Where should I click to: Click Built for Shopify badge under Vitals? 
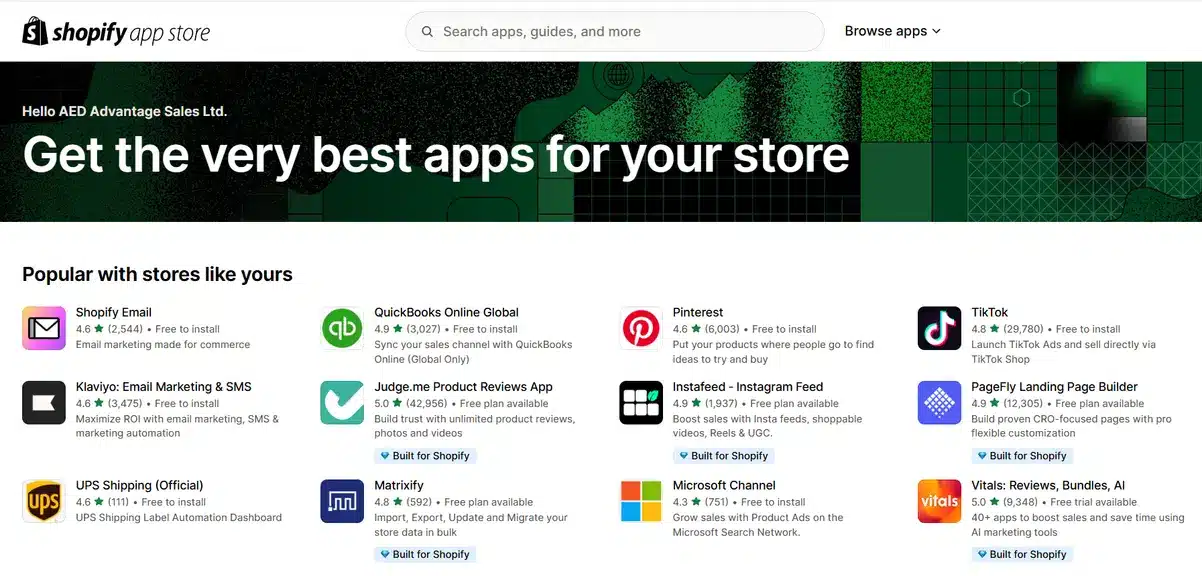1021,554
